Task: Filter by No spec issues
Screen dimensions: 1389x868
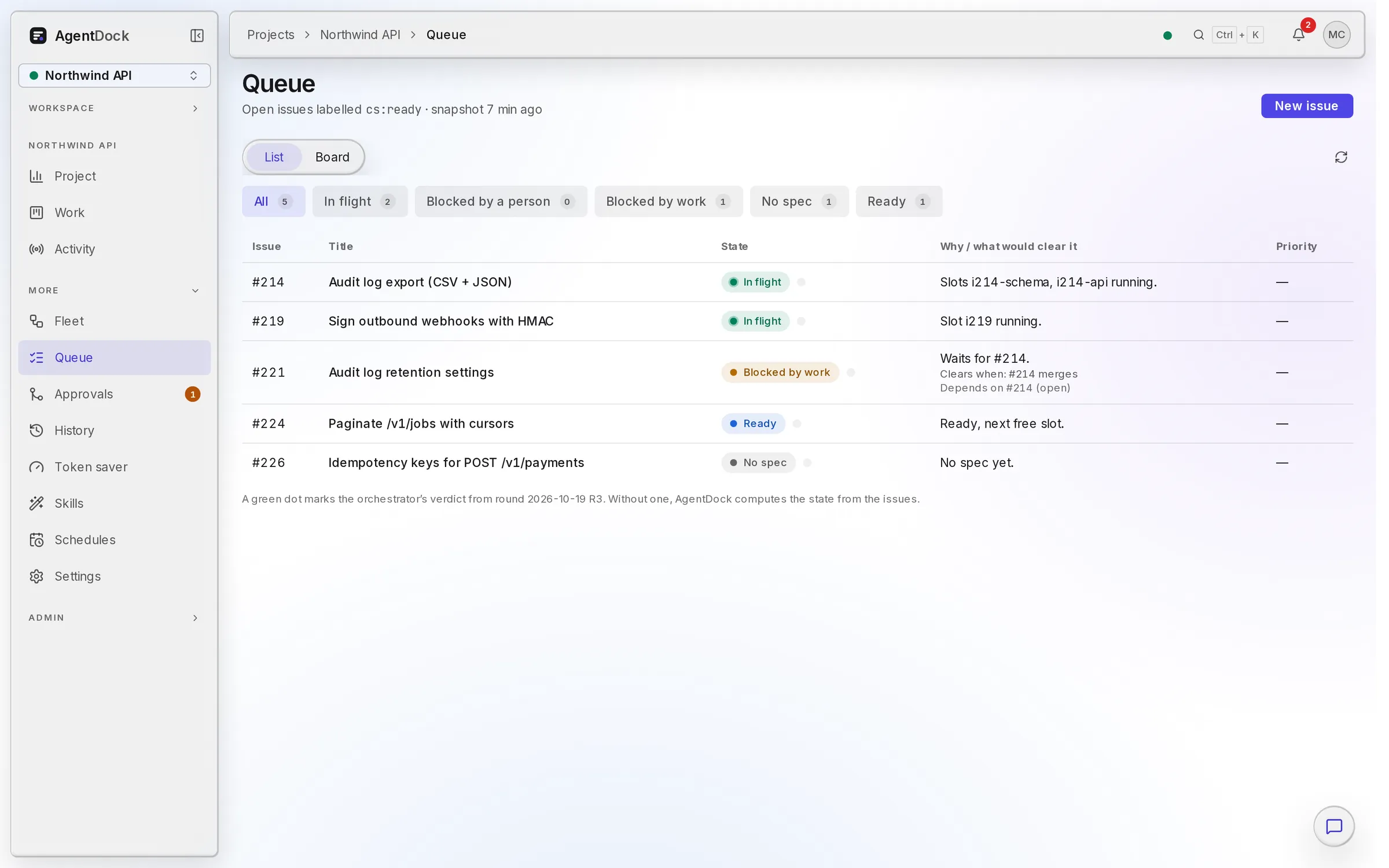Action: point(799,201)
